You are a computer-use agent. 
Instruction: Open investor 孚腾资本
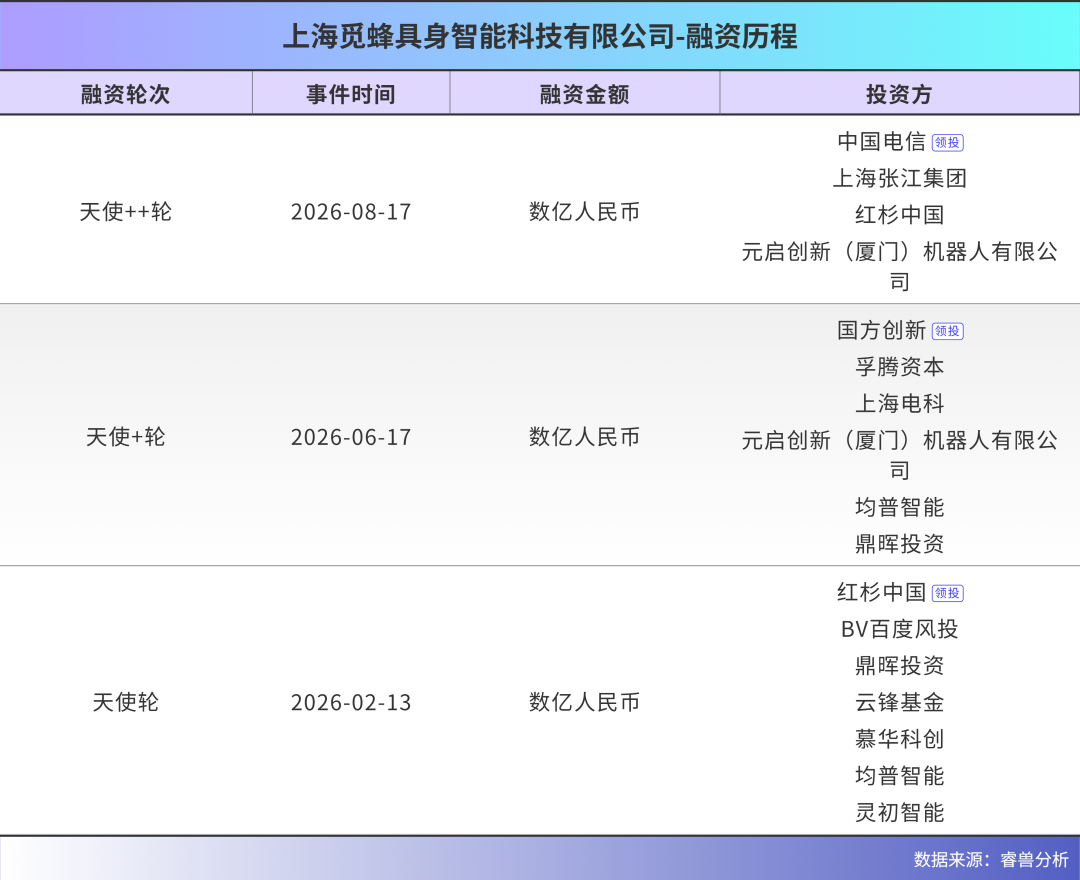(899, 367)
